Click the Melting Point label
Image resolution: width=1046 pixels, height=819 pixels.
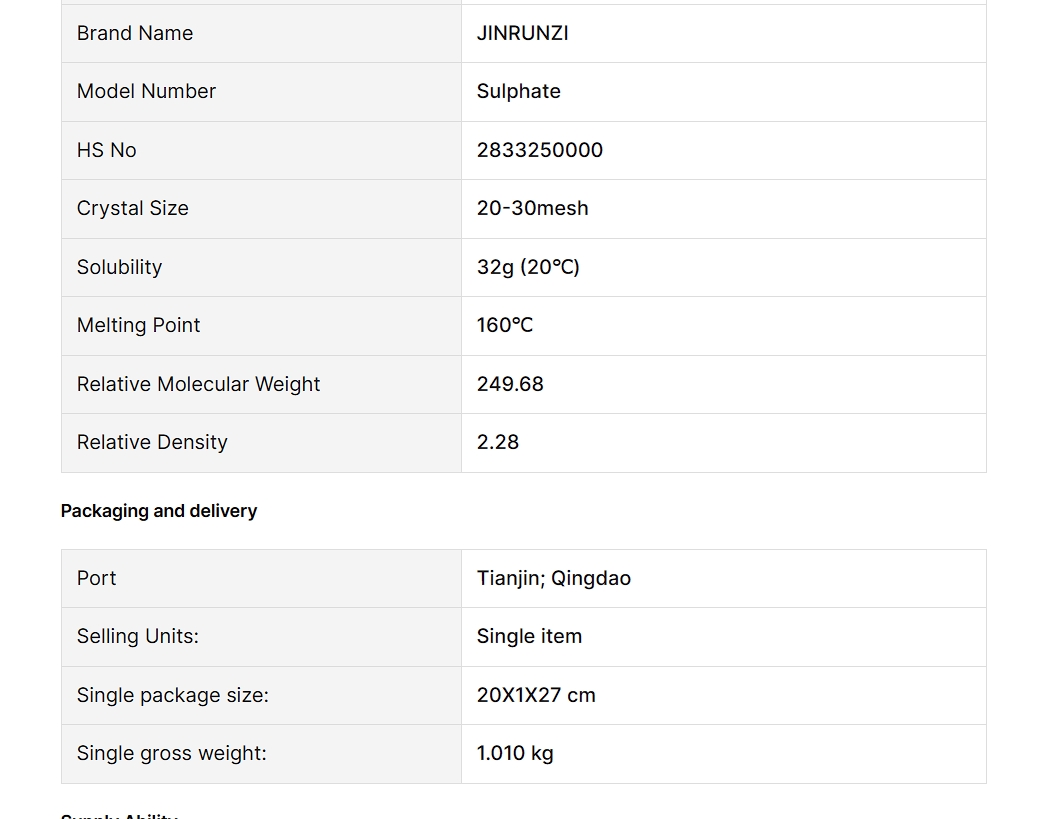tap(138, 325)
